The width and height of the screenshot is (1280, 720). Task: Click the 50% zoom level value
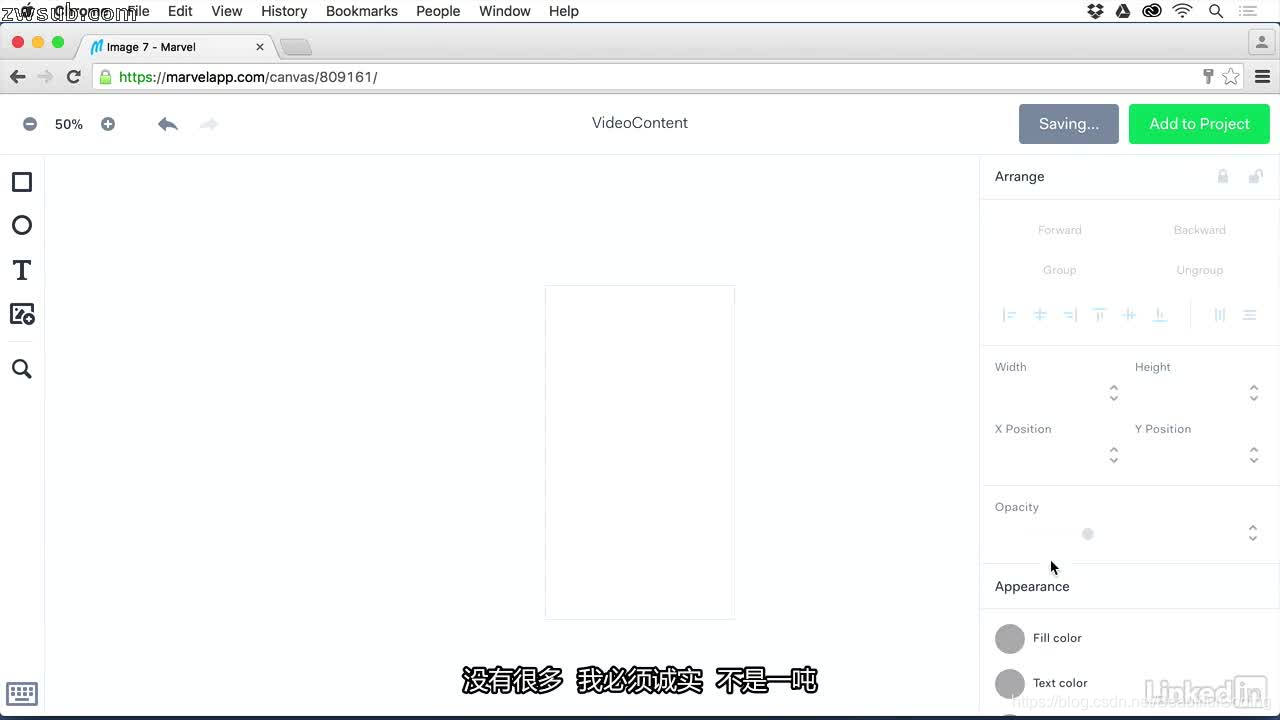pos(69,124)
